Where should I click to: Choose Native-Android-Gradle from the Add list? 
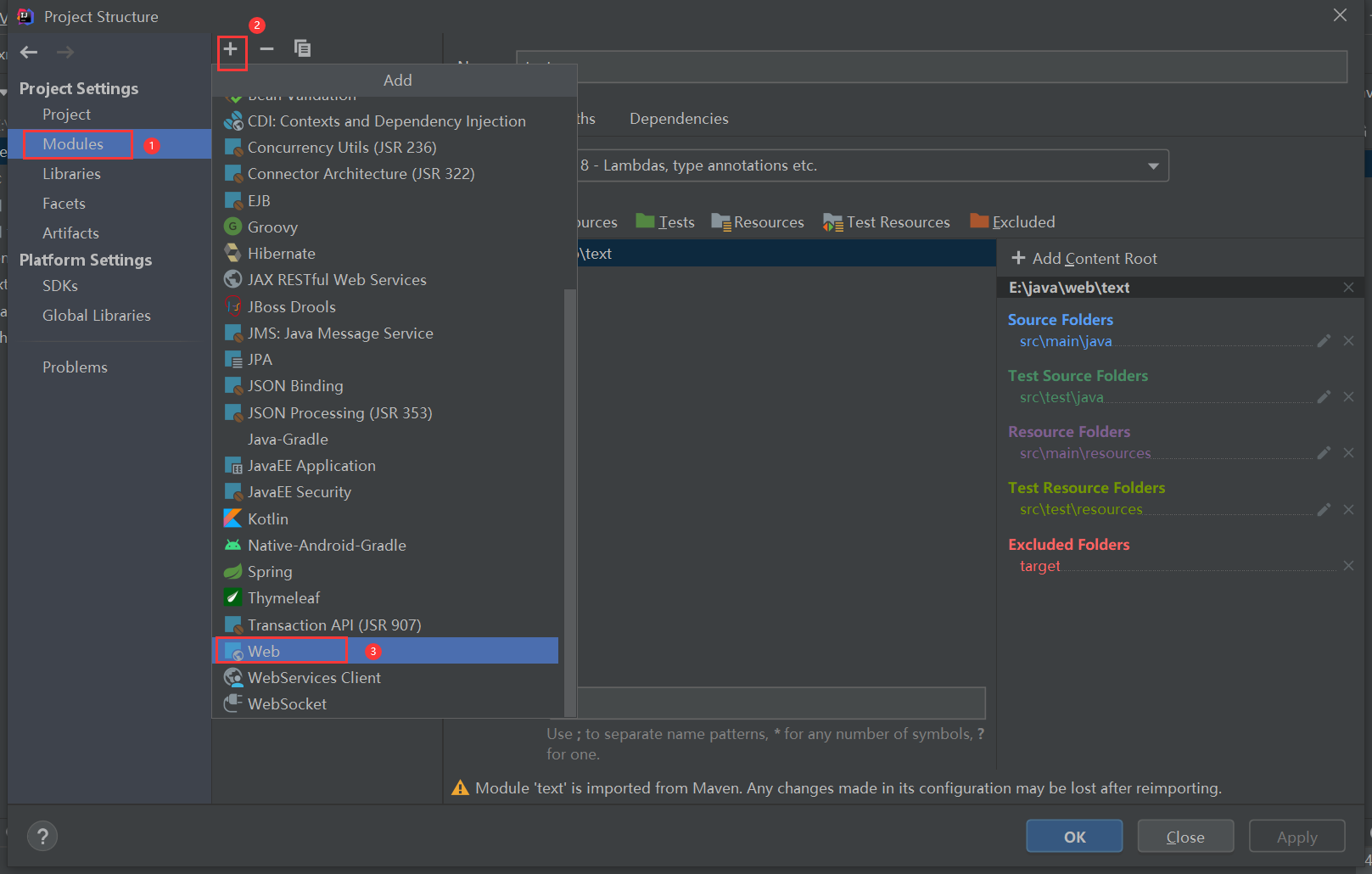[385, 546]
